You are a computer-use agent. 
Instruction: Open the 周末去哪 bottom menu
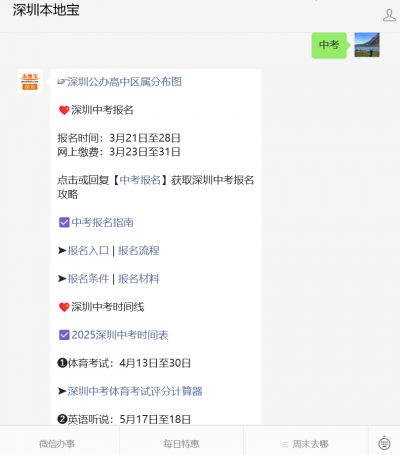point(310,444)
